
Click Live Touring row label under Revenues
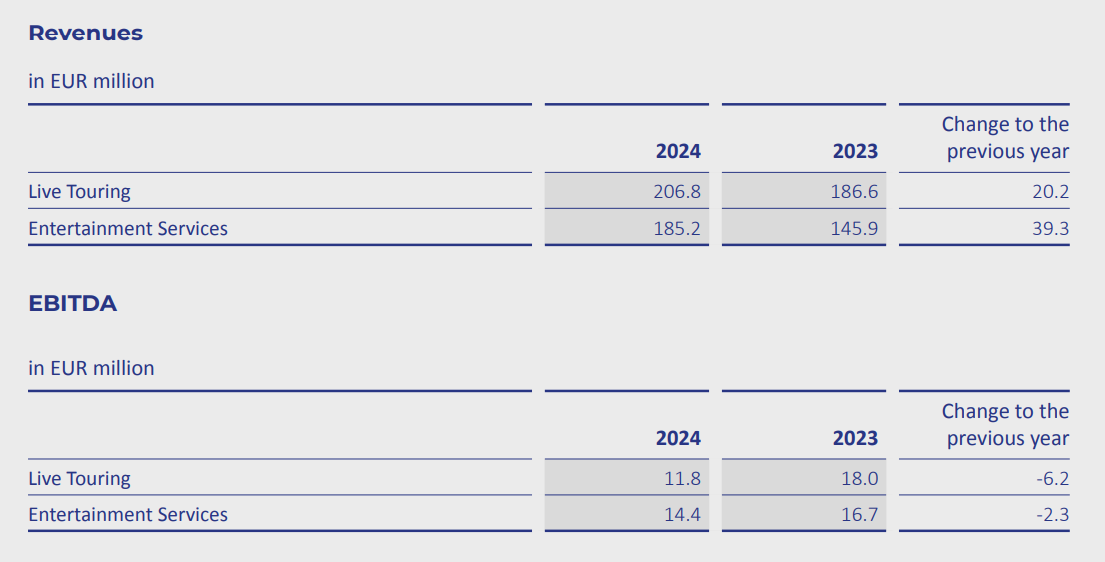tap(79, 191)
